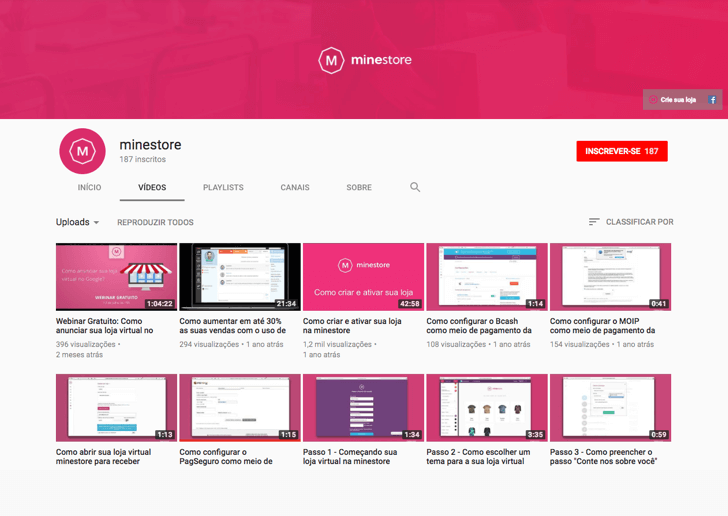Click Reproduzir todos
The width and height of the screenshot is (728, 516).
(156, 222)
